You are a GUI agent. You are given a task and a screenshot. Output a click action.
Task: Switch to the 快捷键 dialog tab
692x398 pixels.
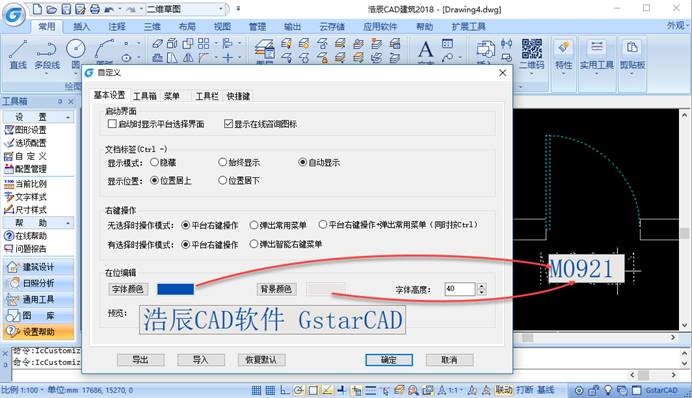238,96
